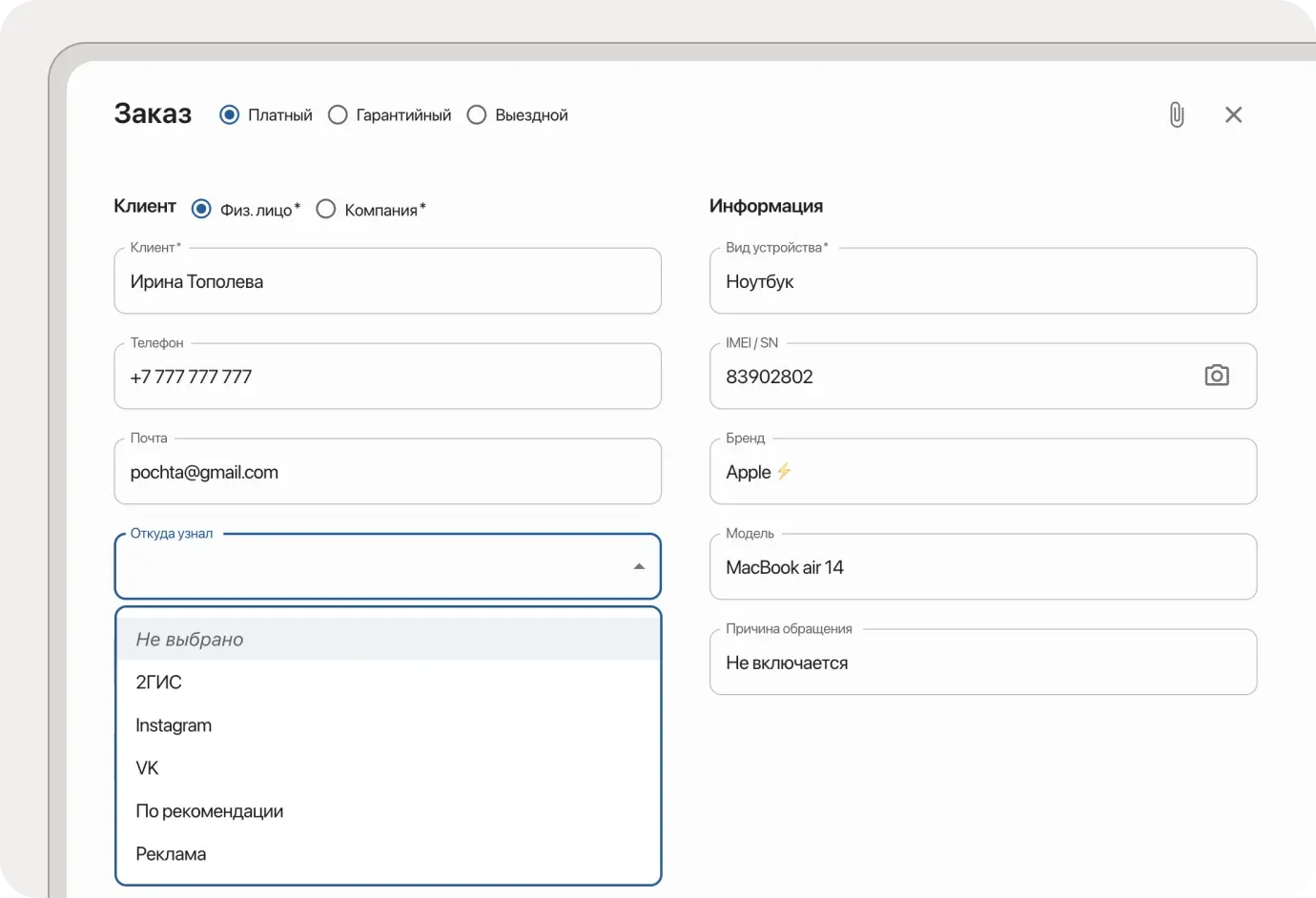1316x898 pixels.
Task: Edit the Причина обращения field
Action: 982,663
